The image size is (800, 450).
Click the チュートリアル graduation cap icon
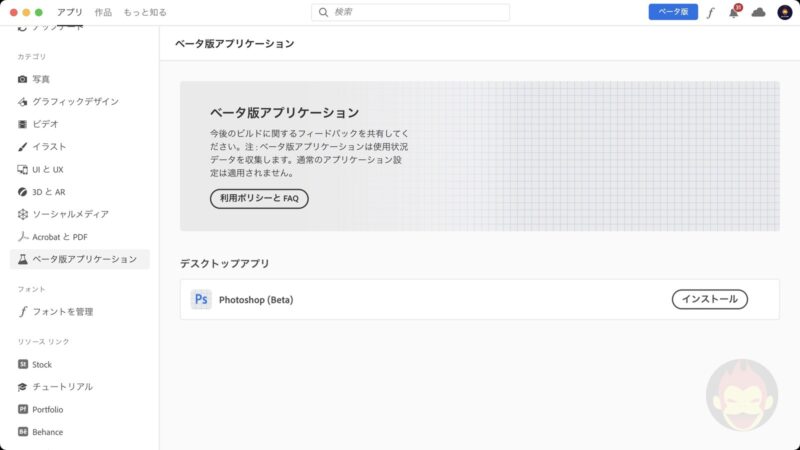click(x=22, y=387)
